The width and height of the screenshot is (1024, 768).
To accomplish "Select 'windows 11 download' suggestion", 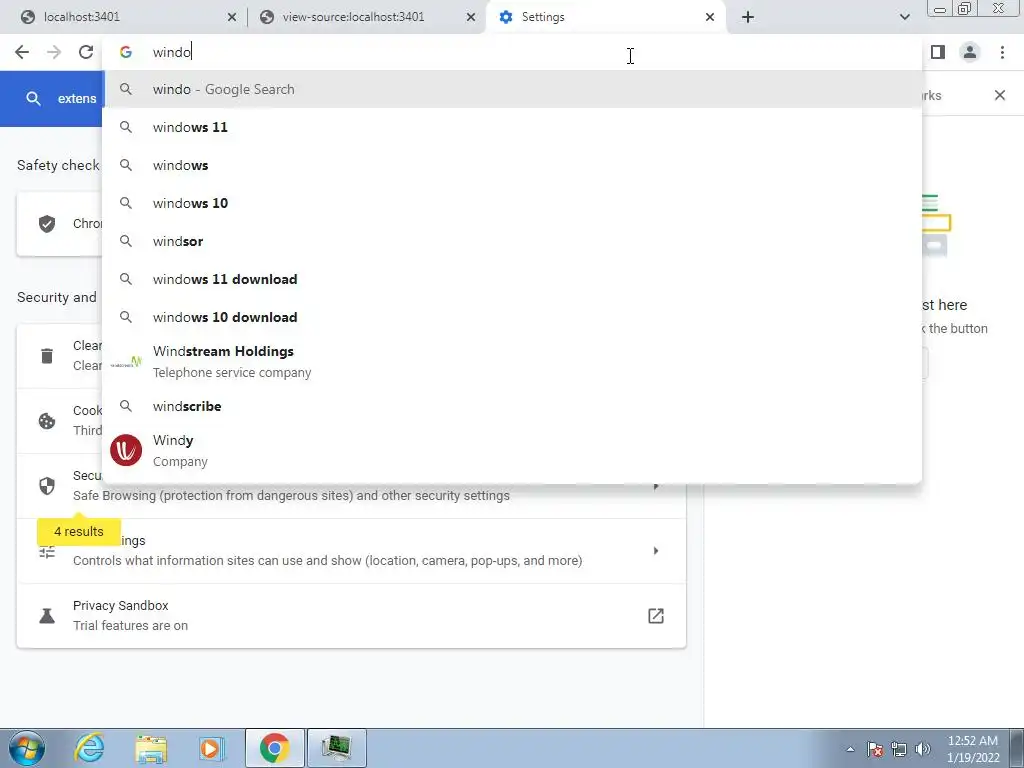I will (512, 279).
